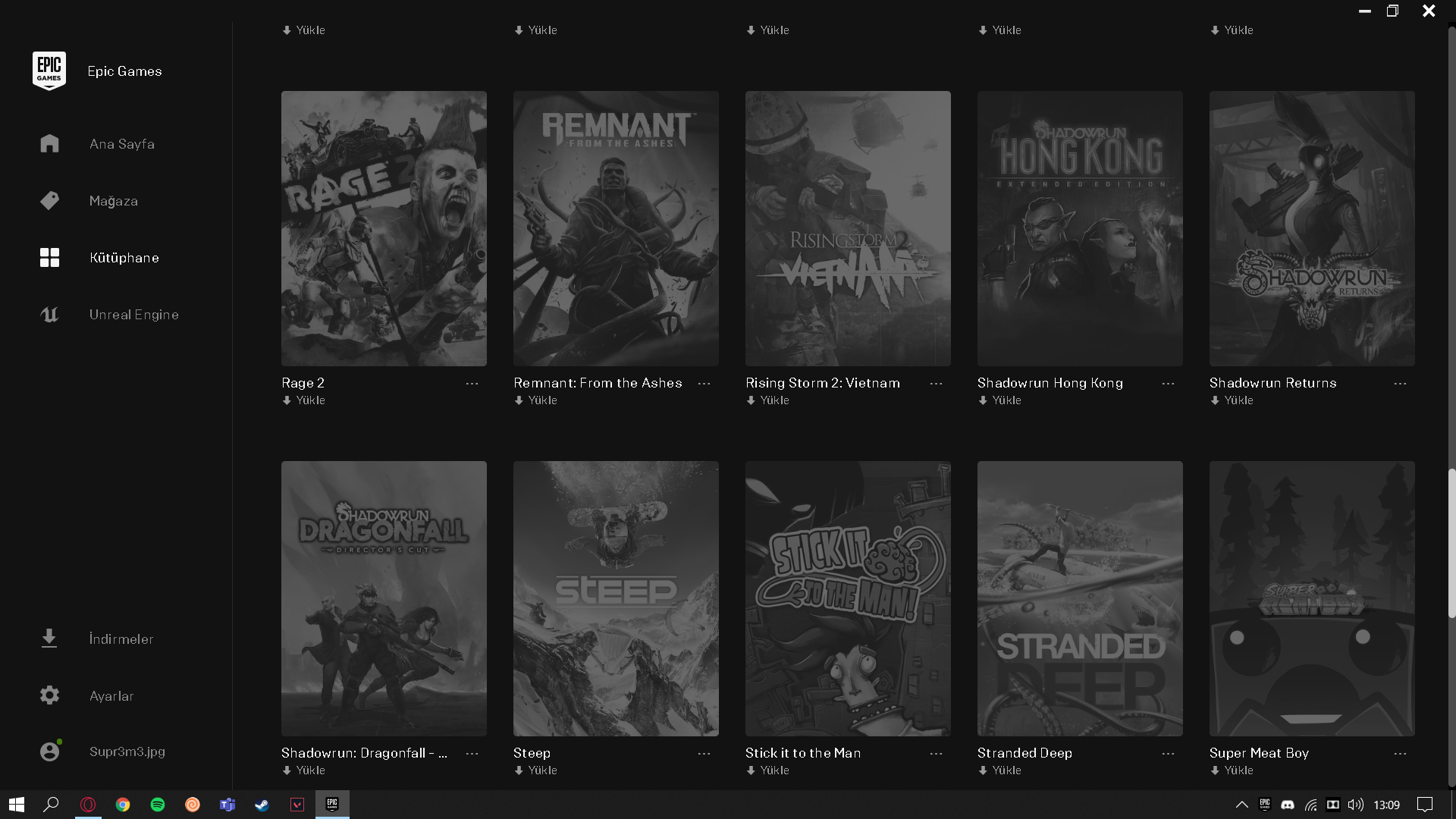Image resolution: width=1456 pixels, height=819 pixels.
Task: Click the Supr3m3.jpg profile avatar icon
Action: tap(49, 752)
